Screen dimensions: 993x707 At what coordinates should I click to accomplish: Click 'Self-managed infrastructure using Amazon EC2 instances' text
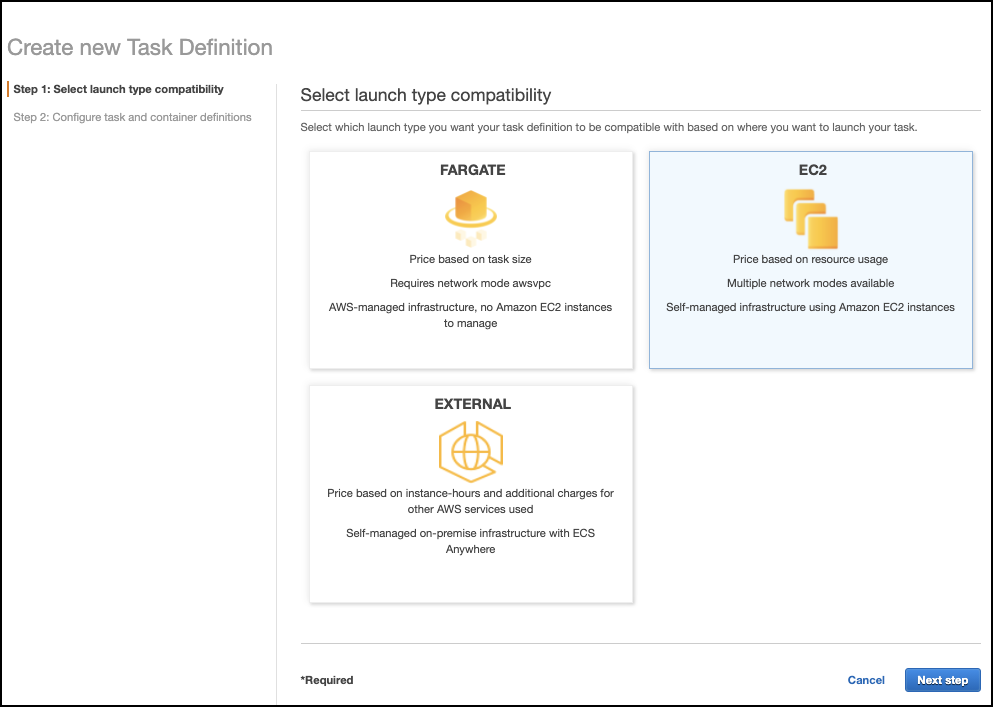tap(811, 307)
